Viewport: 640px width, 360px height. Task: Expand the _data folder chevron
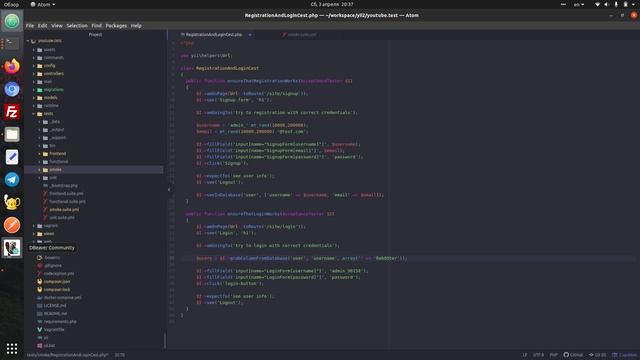(40, 122)
